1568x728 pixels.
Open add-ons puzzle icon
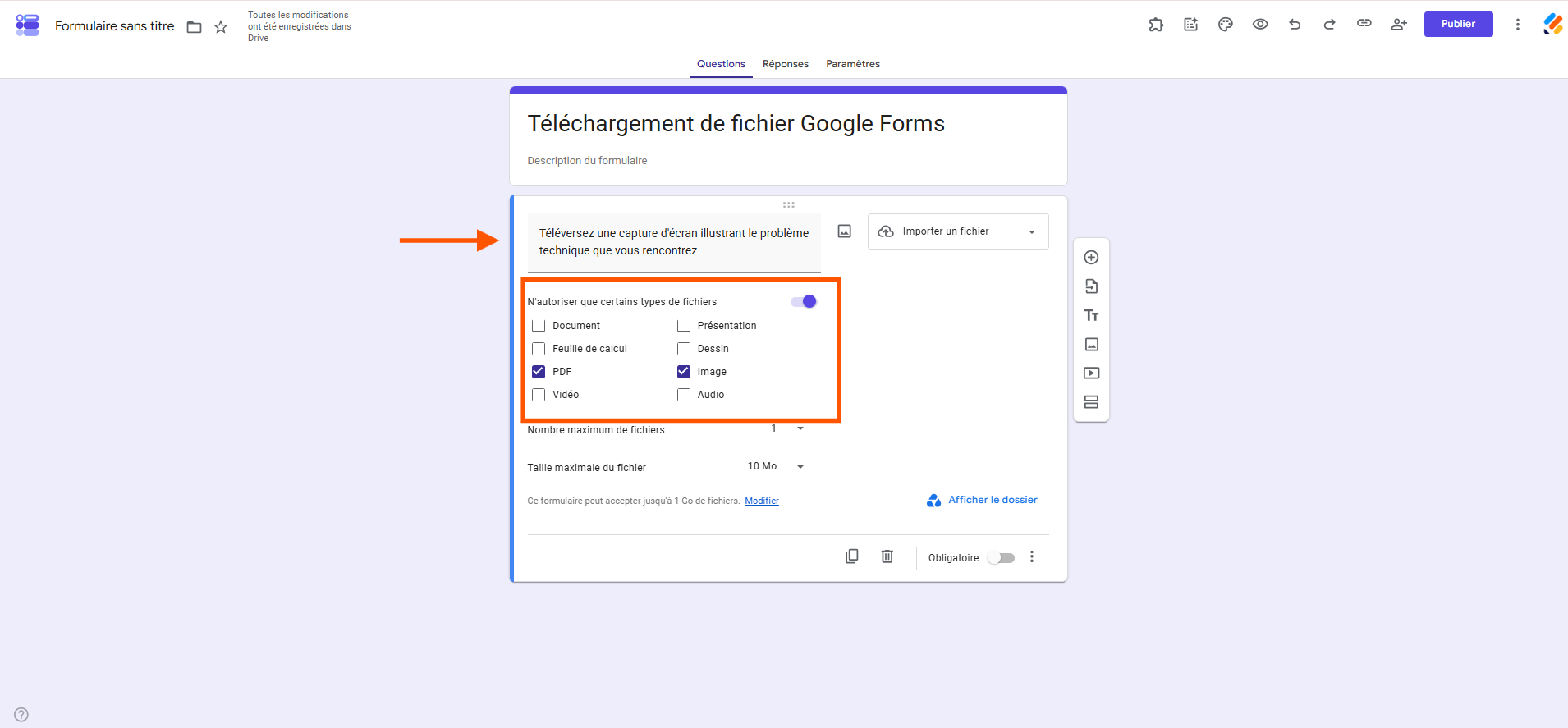click(x=1156, y=25)
